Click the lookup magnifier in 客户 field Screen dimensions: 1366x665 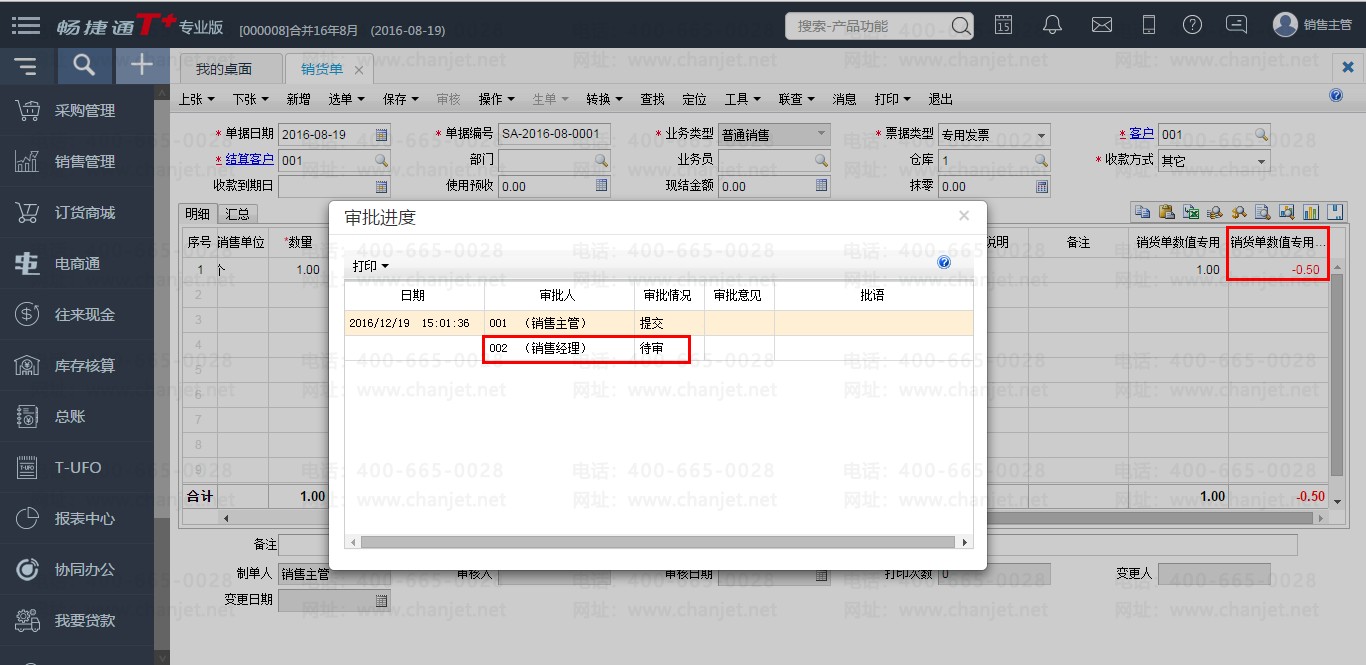point(1262,134)
